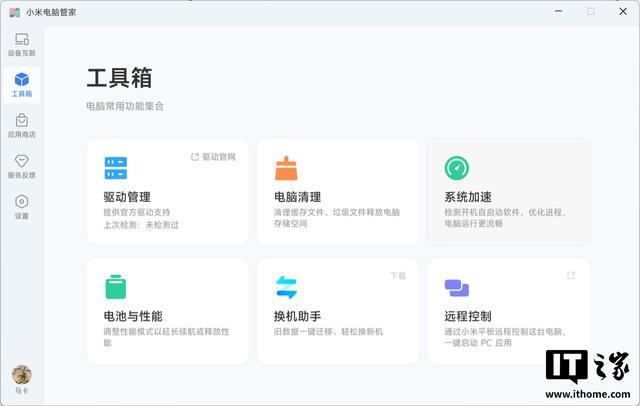
Task: Click the green 电池与性能 battery icon
Action: tap(116, 287)
